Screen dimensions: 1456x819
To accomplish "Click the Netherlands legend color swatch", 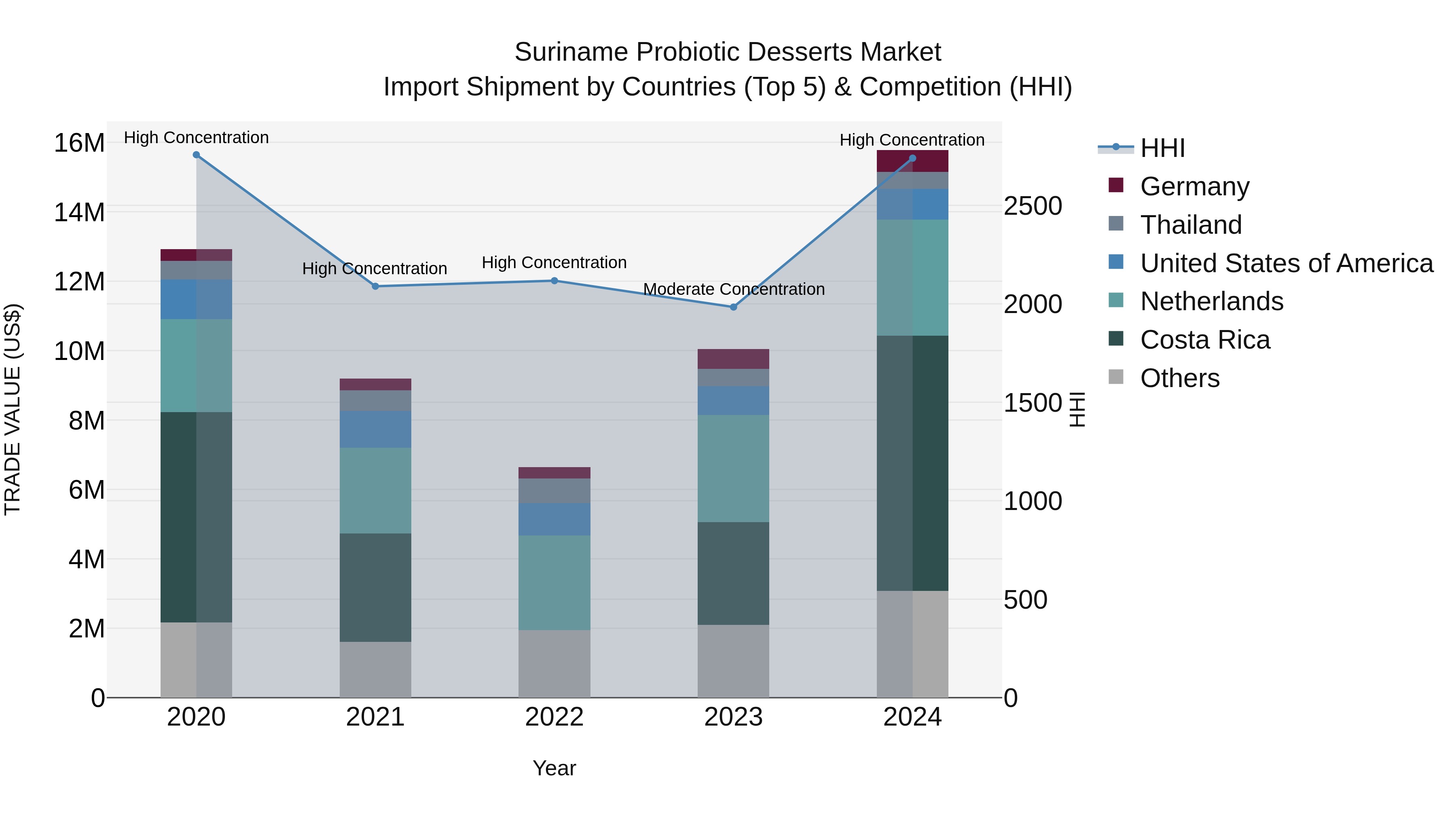I will click(x=1116, y=300).
